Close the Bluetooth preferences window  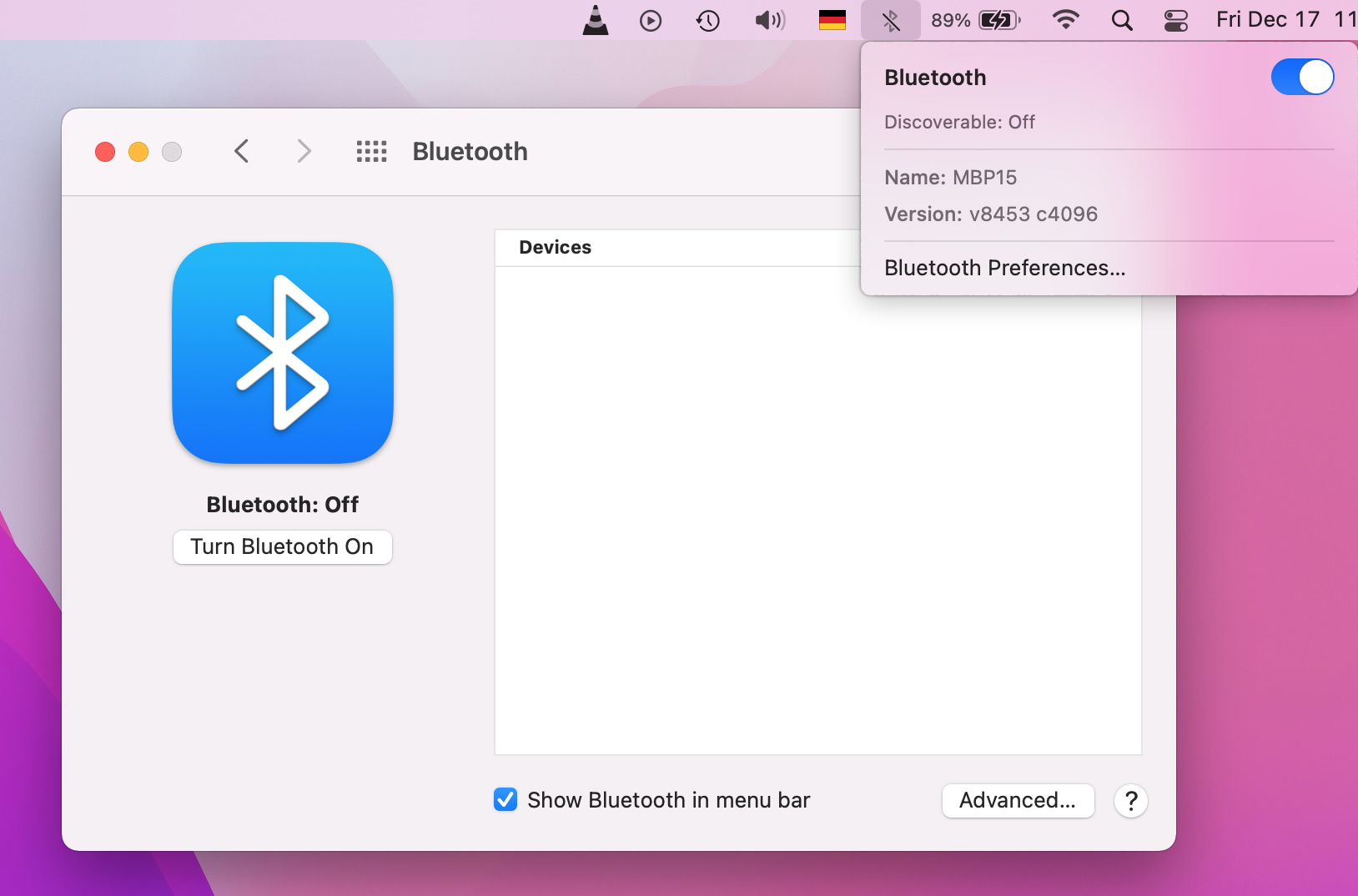105,152
